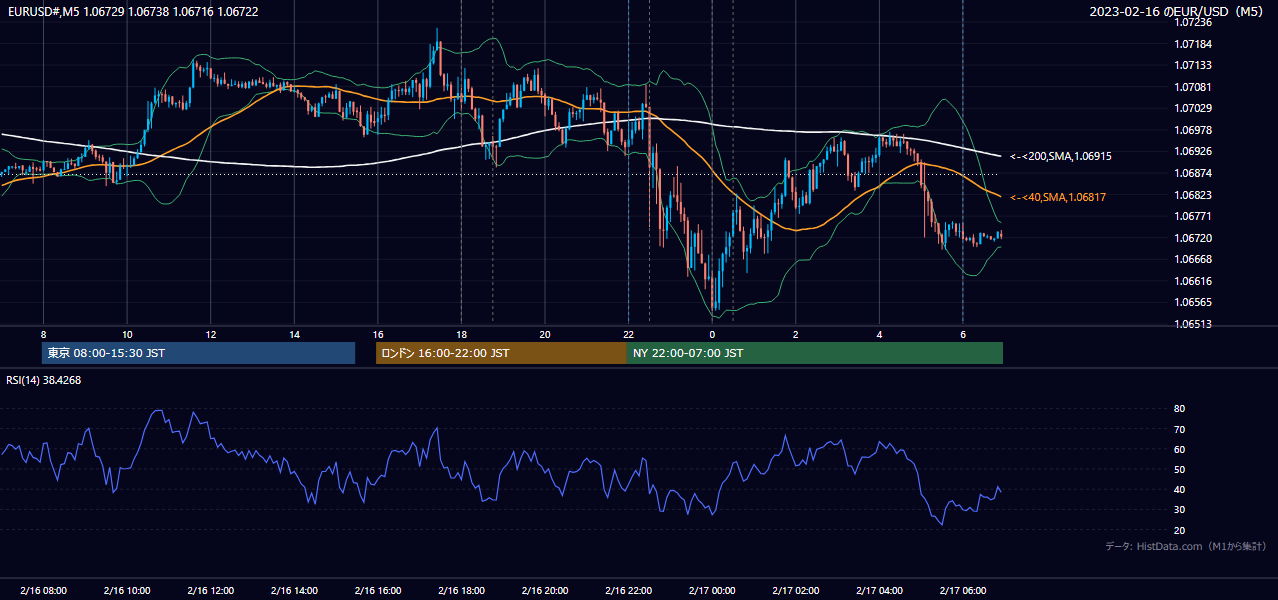
Task: Select the ロンドン 16:00-22:00 JST session bar
Action: coord(501,353)
